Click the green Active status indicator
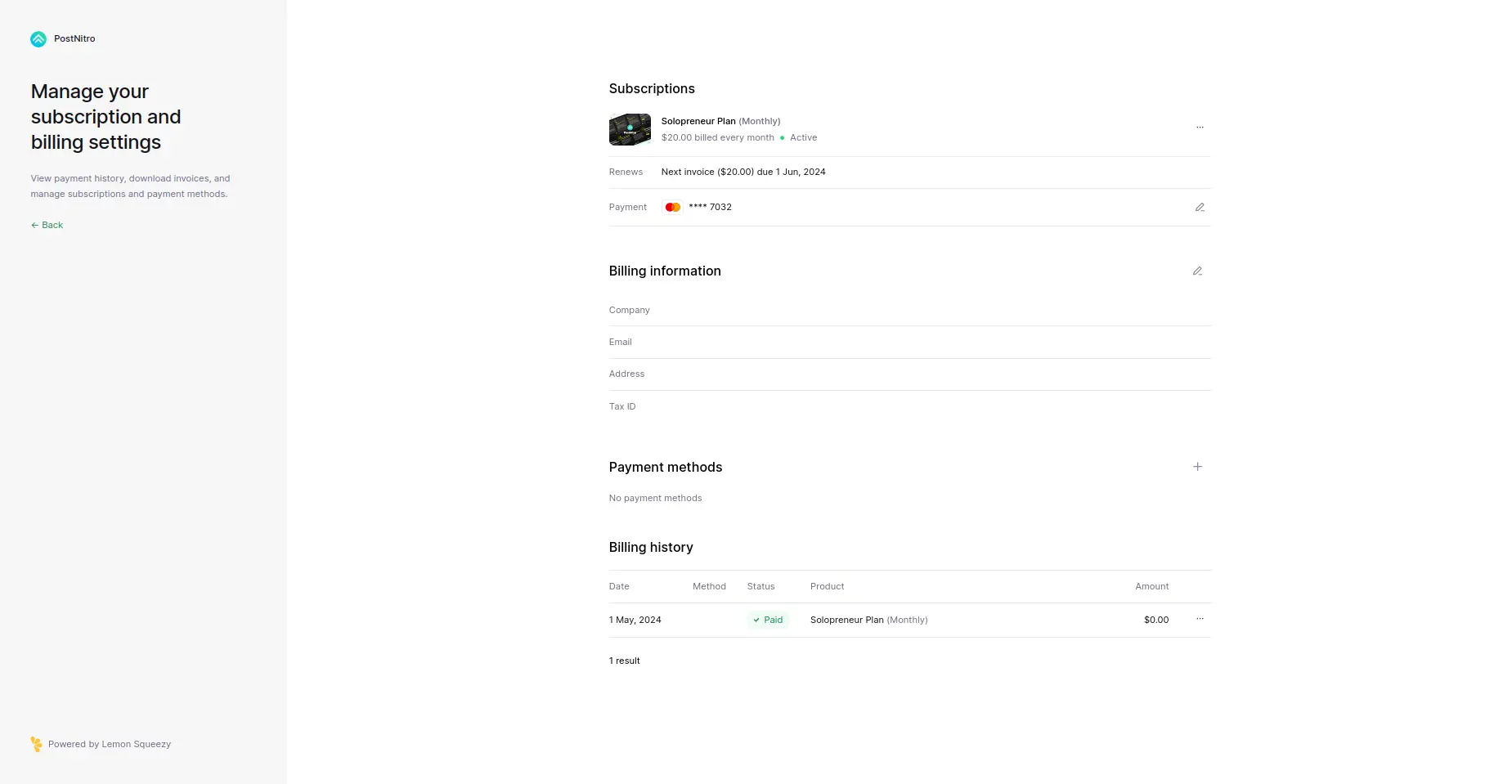Viewport: 1512px width, 784px height. tap(782, 137)
